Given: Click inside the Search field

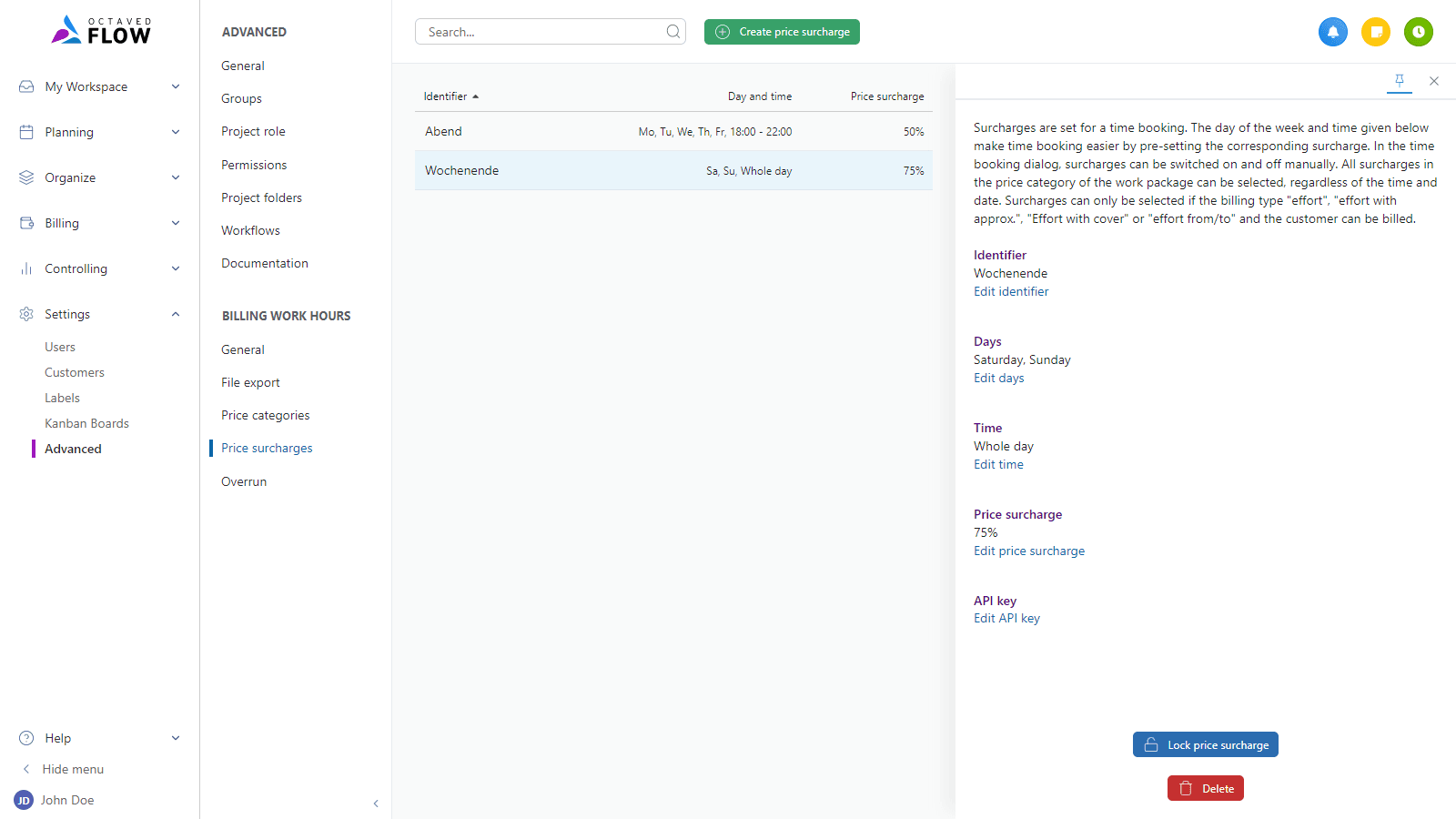Looking at the screenshot, I should (x=541, y=32).
